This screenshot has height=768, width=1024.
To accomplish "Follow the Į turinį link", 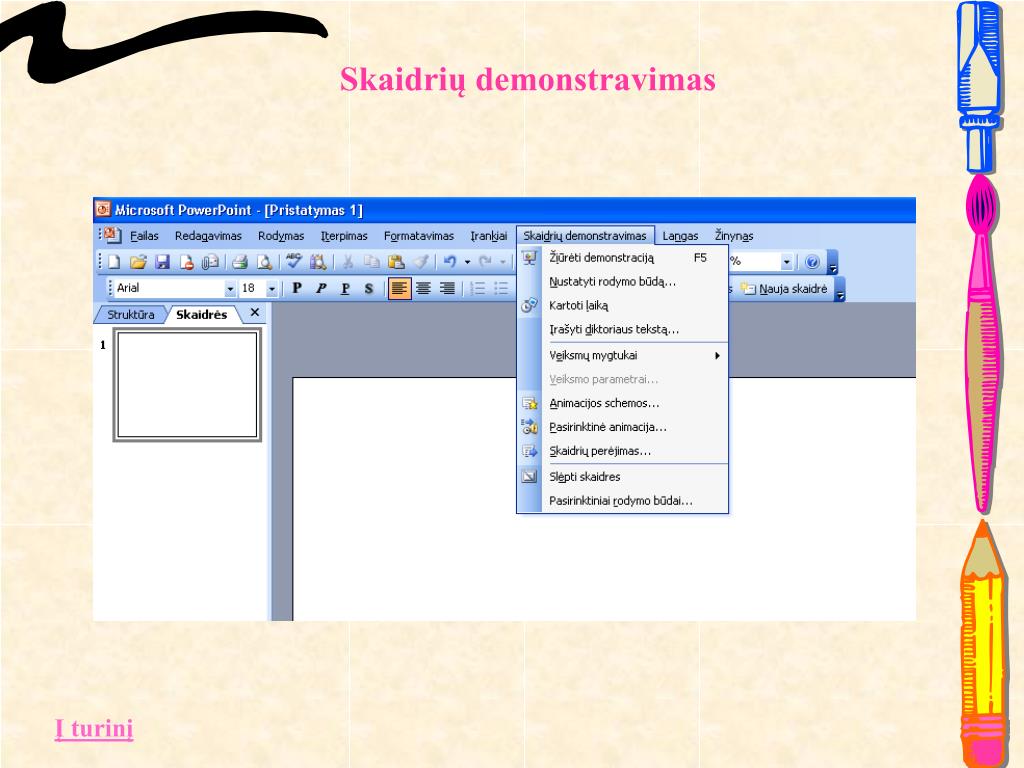I will tap(94, 728).
